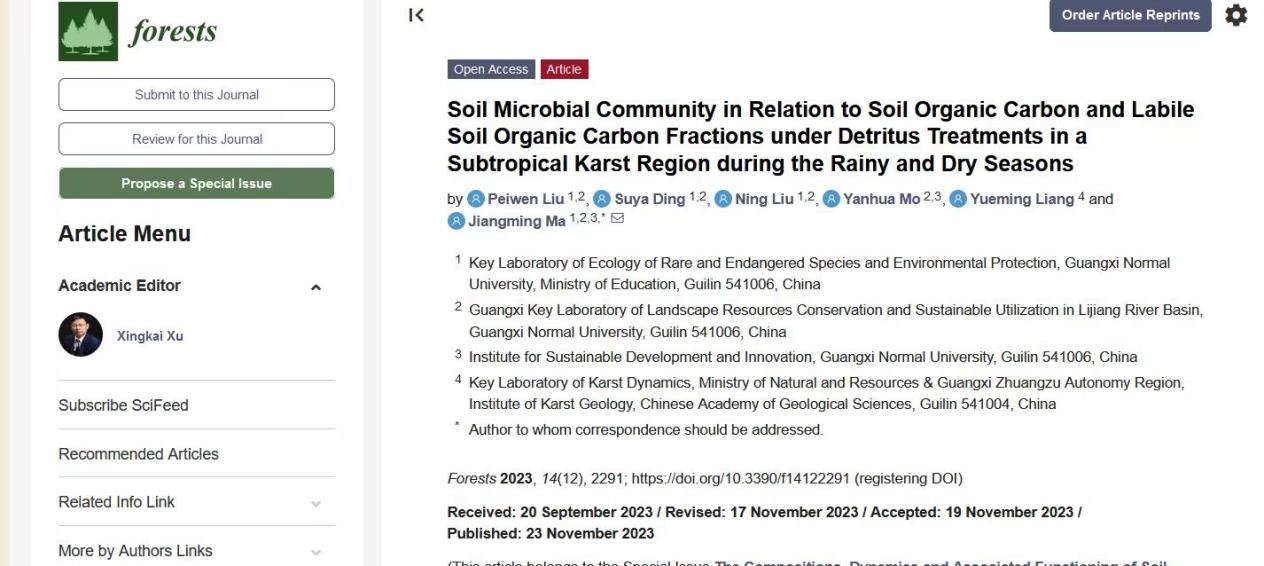Open editor Xingkai Xu's profile photo
The image size is (1264, 566).
pyautogui.click(x=80, y=335)
